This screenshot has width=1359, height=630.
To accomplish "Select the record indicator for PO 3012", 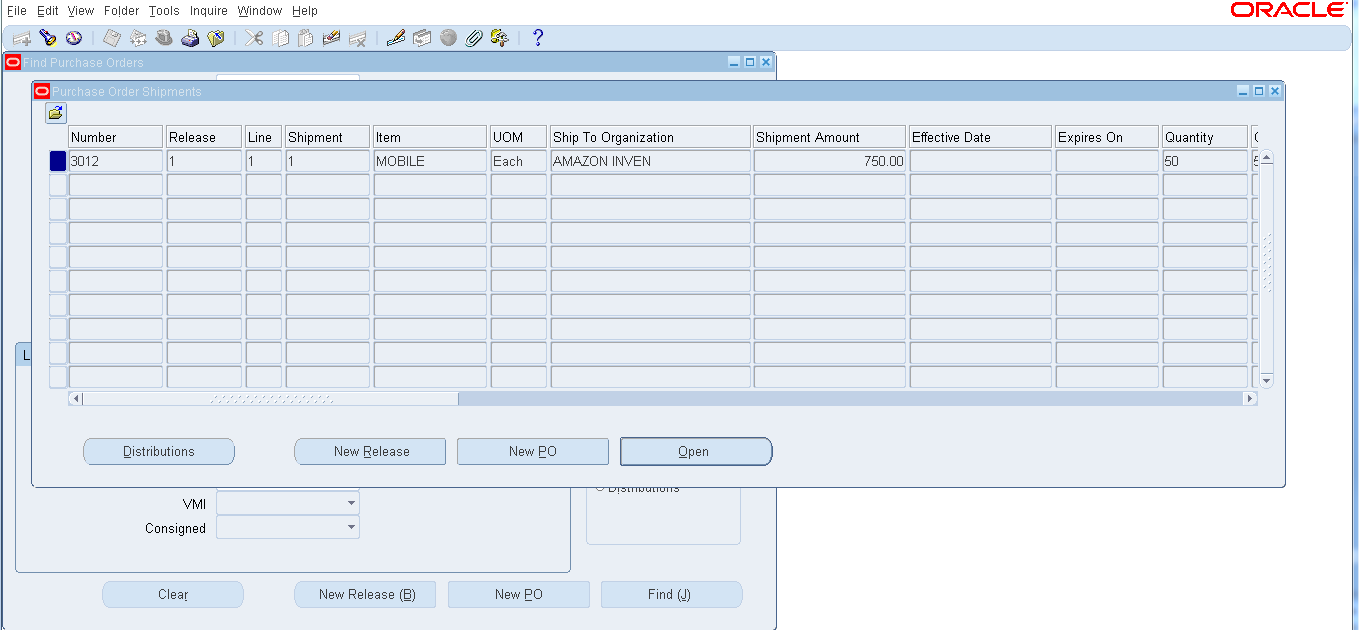I will click(x=58, y=161).
